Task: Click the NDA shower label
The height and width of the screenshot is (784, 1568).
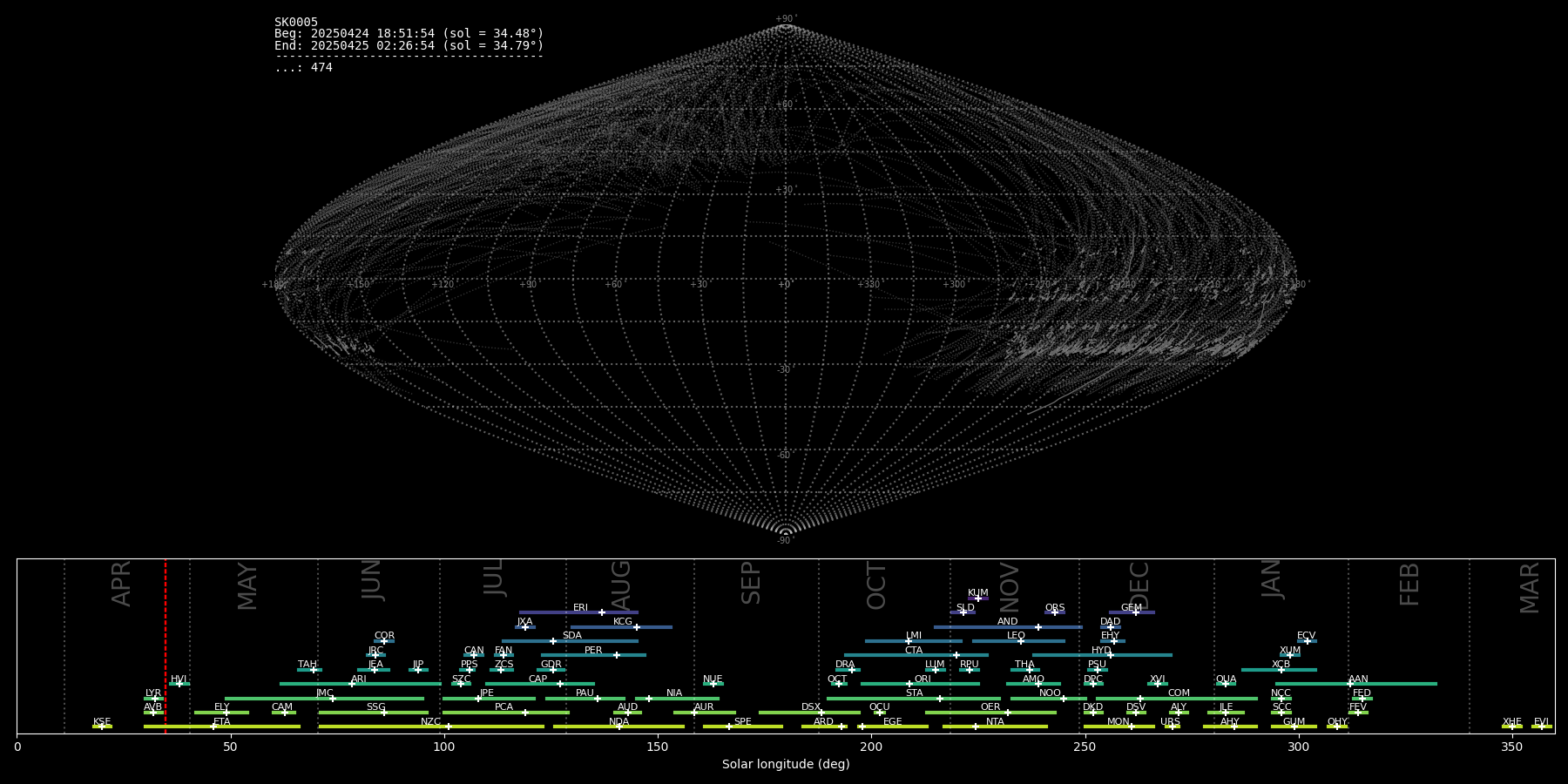Action: tap(618, 722)
